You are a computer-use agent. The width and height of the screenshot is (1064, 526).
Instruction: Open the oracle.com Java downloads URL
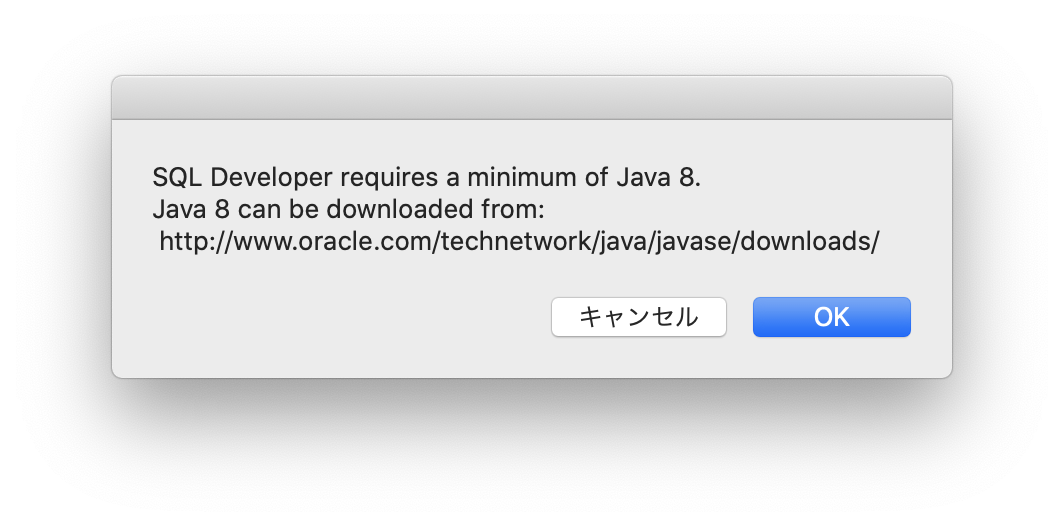[x=520, y=242]
